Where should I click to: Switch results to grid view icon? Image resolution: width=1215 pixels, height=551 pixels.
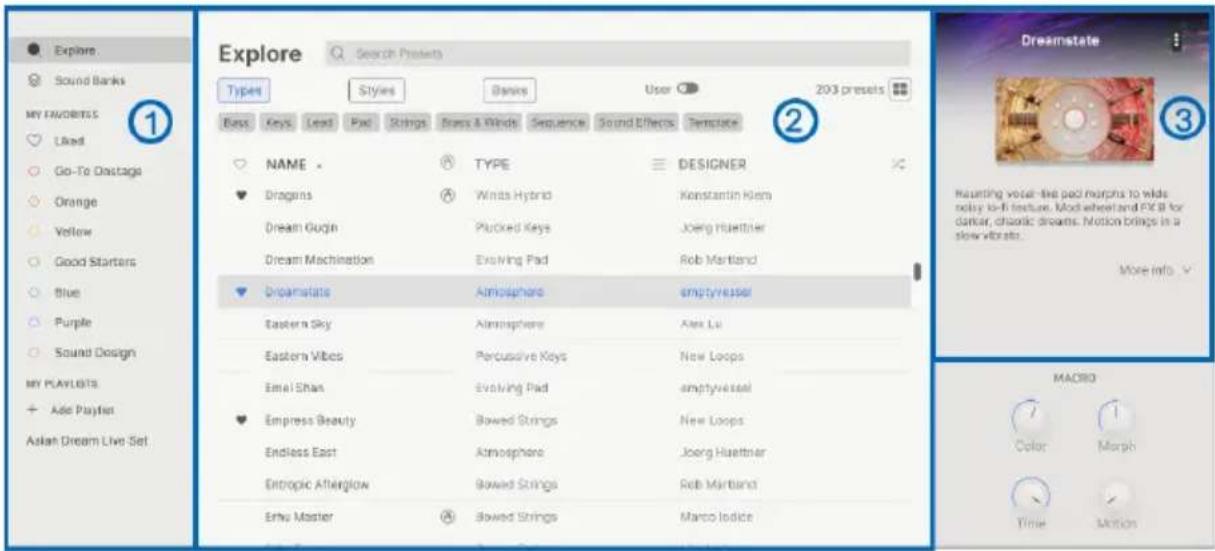pyautogui.click(x=900, y=90)
